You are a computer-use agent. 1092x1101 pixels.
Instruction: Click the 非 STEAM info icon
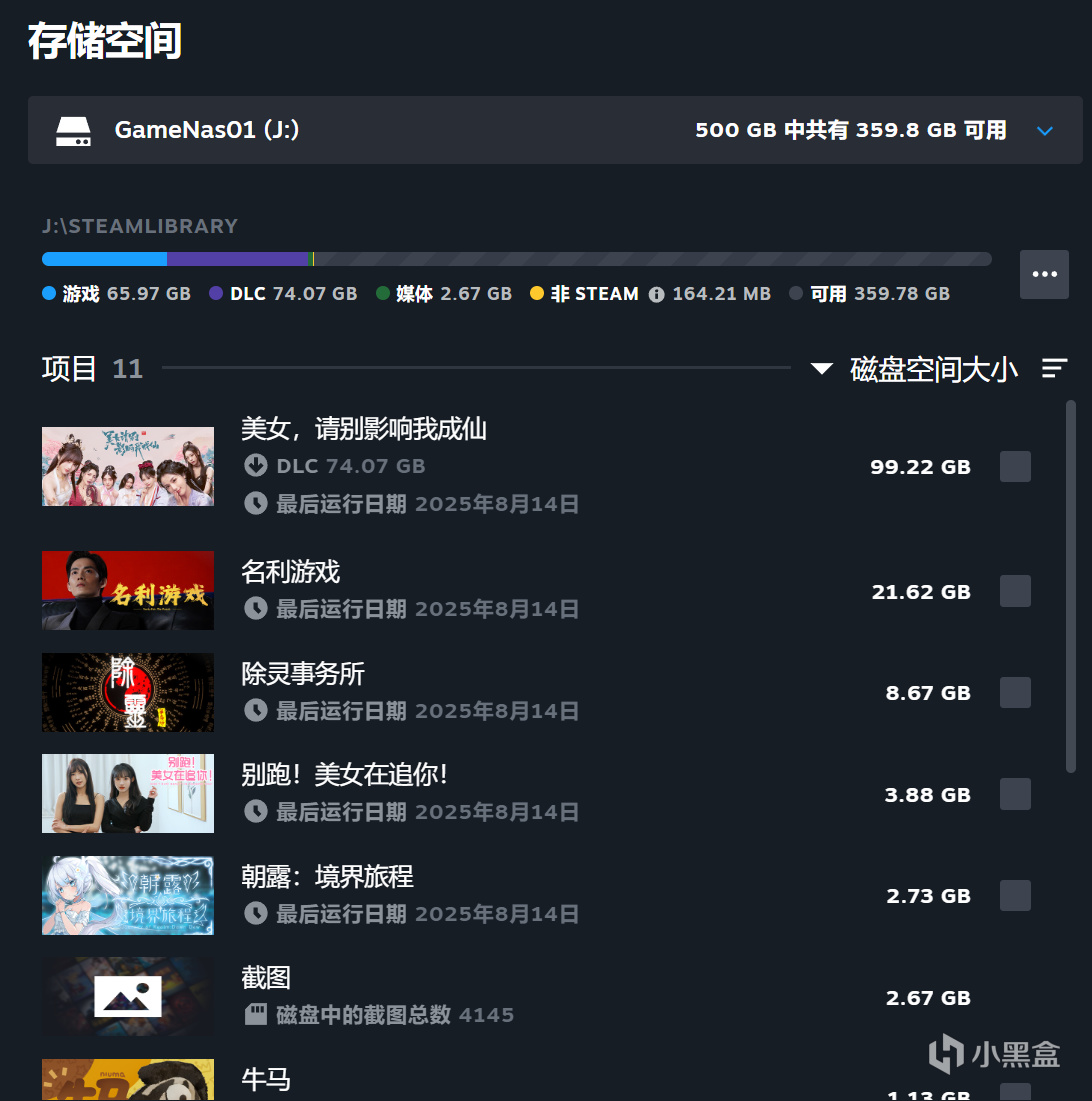(x=656, y=294)
